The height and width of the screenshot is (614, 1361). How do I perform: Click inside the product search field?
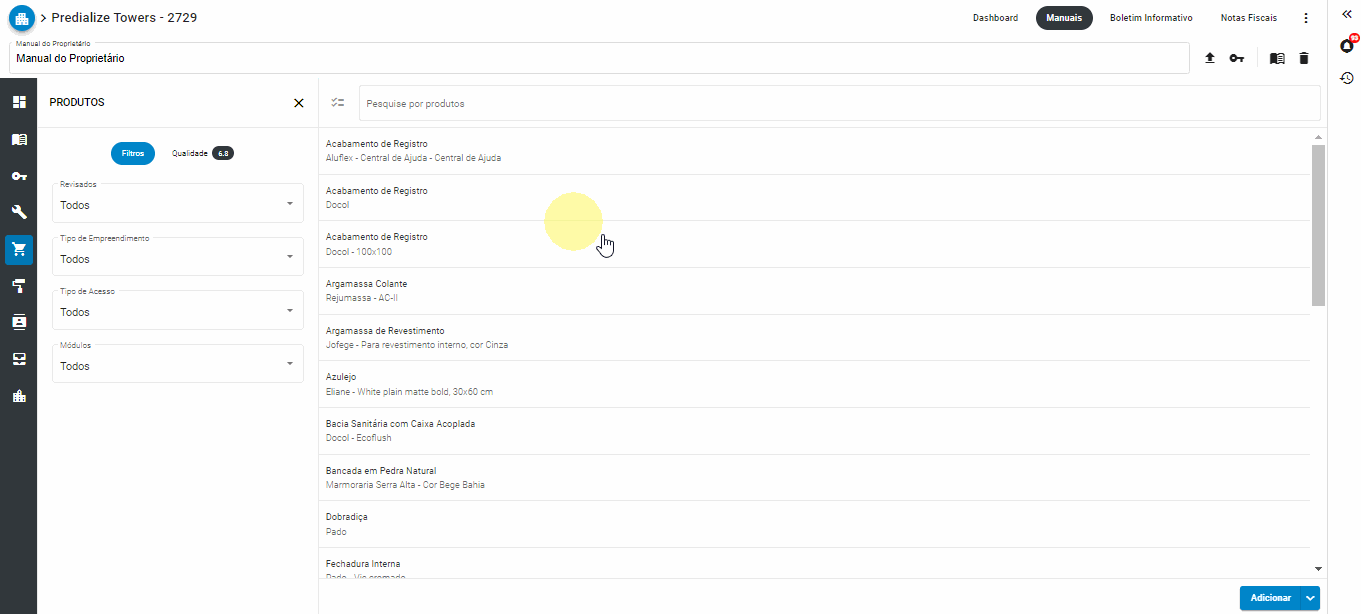(x=700, y=102)
